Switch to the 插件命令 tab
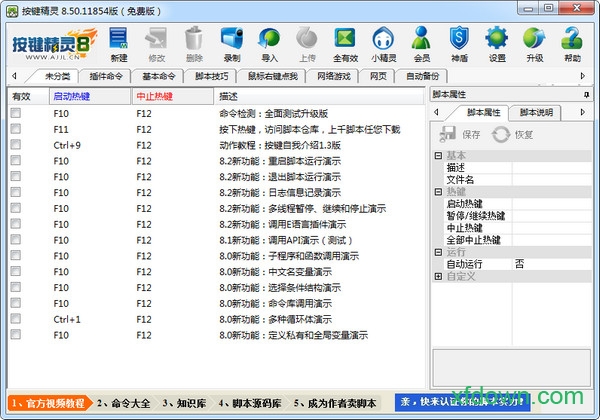The width and height of the screenshot is (600, 420). pyautogui.click(x=108, y=76)
